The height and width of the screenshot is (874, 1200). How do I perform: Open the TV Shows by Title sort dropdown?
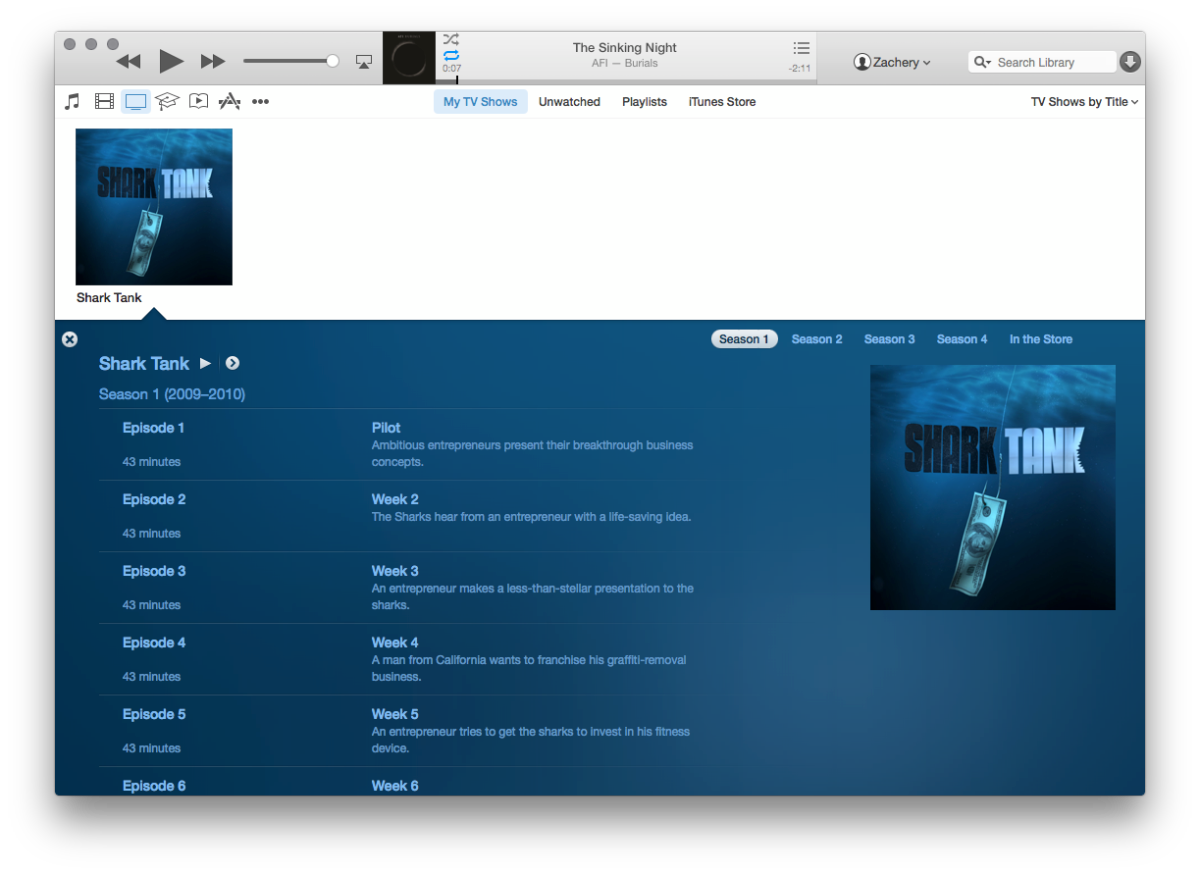1084,102
